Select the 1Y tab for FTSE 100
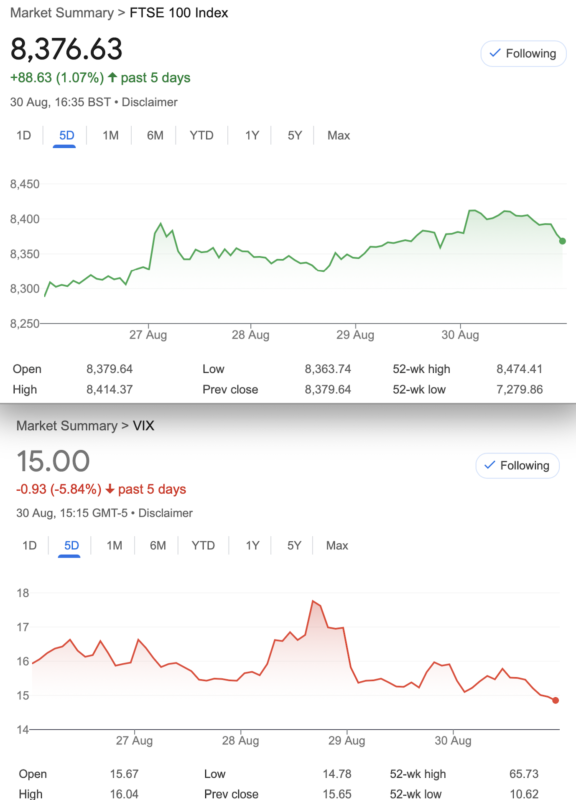Viewport: 576px width, 800px height. pyautogui.click(x=252, y=135)
